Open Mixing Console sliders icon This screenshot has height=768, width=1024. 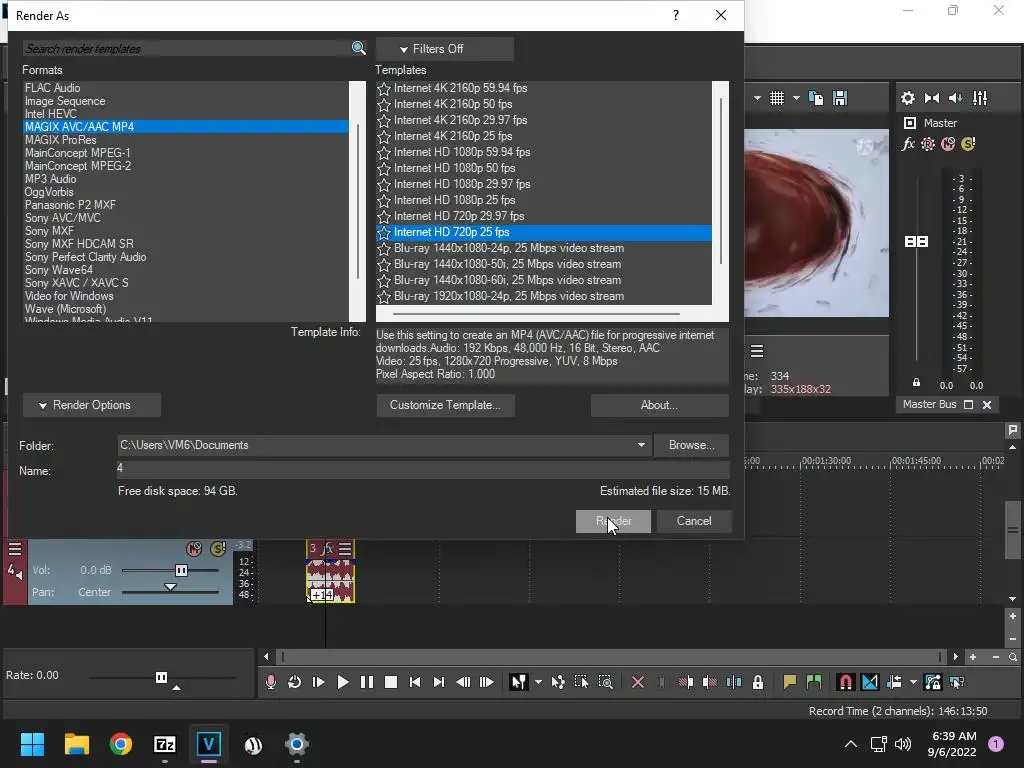tap(980, 98)
